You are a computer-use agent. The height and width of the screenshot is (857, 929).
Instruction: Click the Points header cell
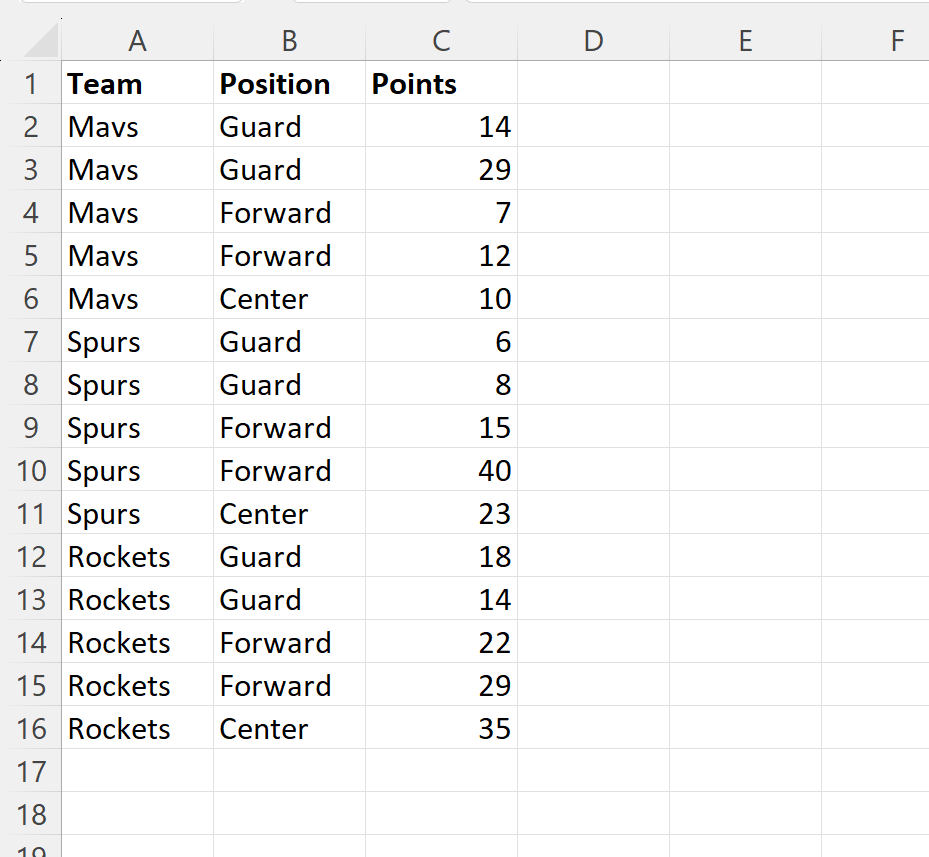(441, 83)
